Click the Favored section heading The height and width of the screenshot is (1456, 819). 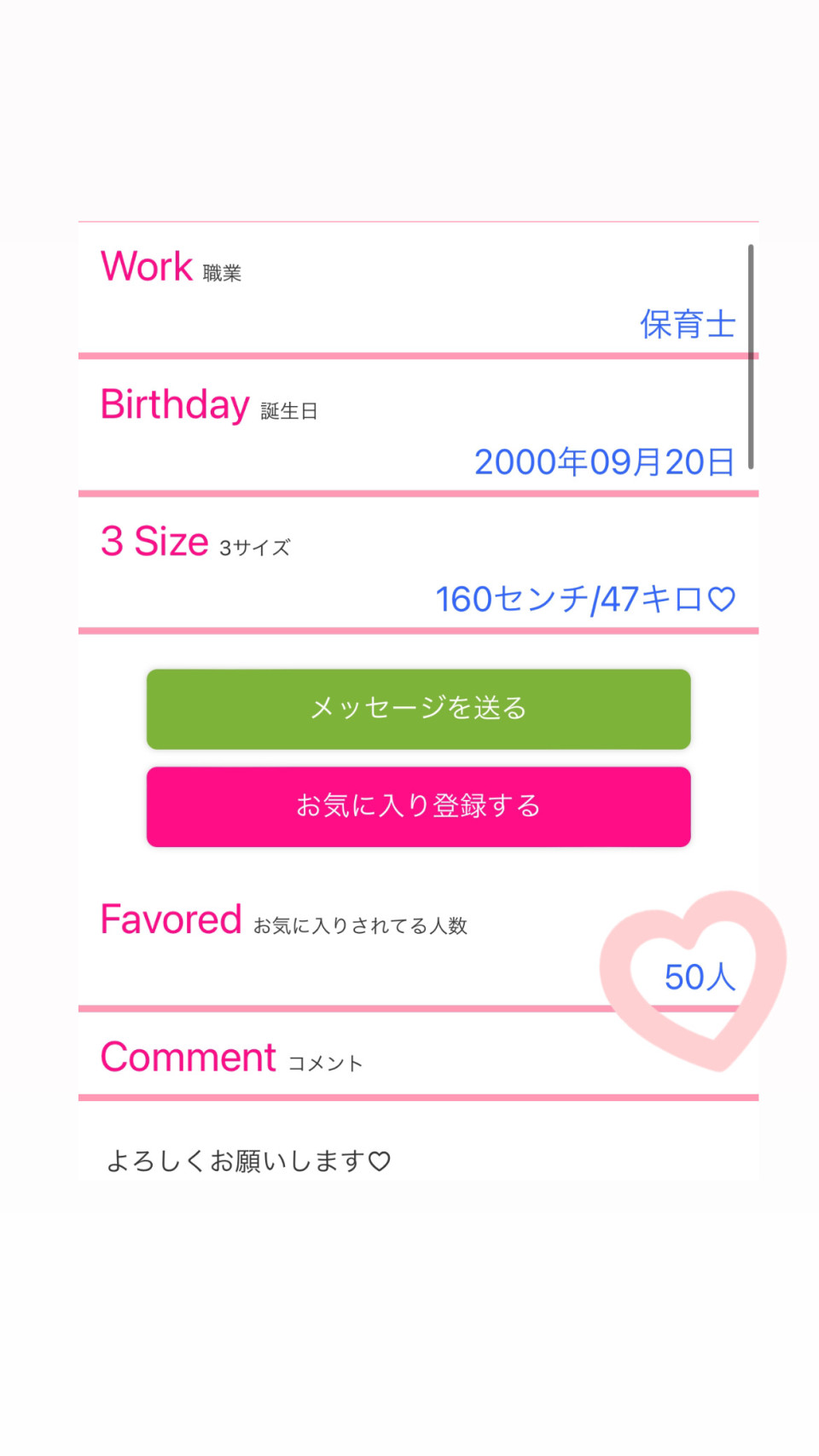[x=171, y=920]
